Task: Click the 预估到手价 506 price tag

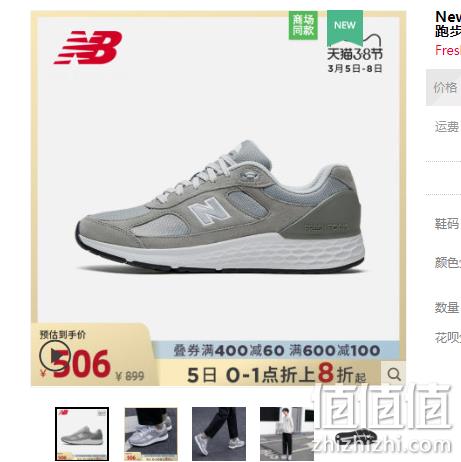Action: [92, 355]
